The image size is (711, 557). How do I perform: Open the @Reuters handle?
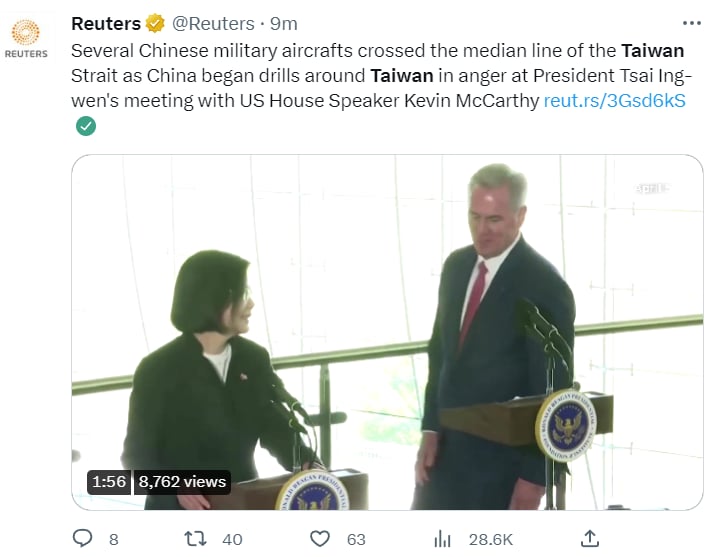213,24
